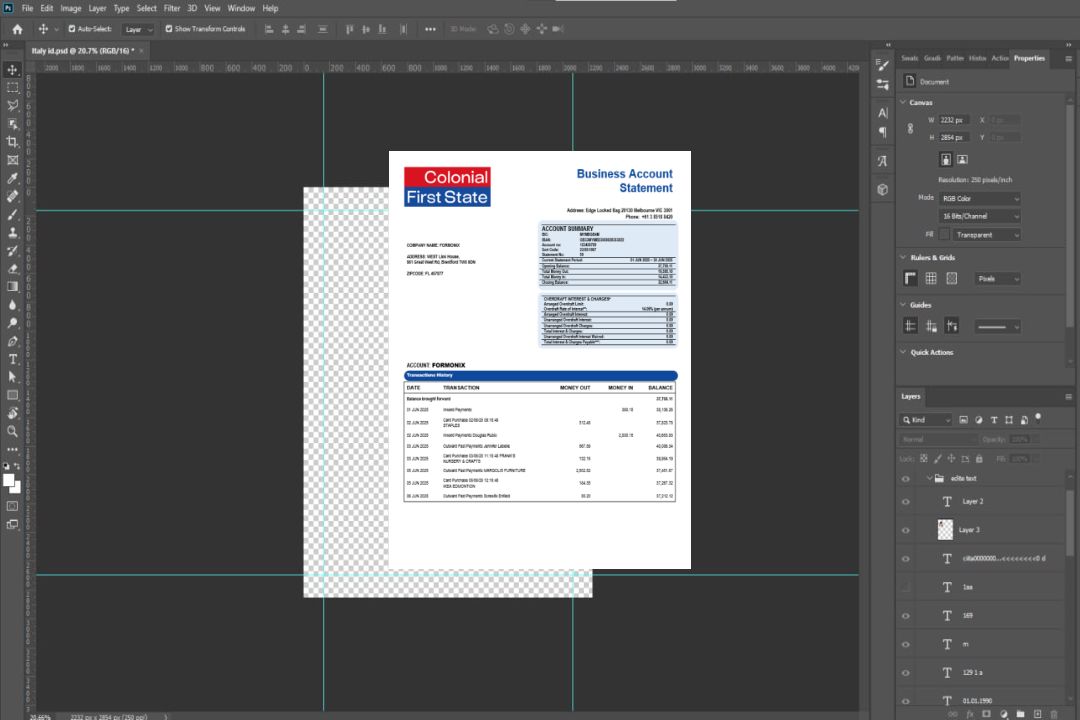The image size is (1080, 720).
Task: Open the Layer menu
Action: pyautogui.click(x=97, y=8)
